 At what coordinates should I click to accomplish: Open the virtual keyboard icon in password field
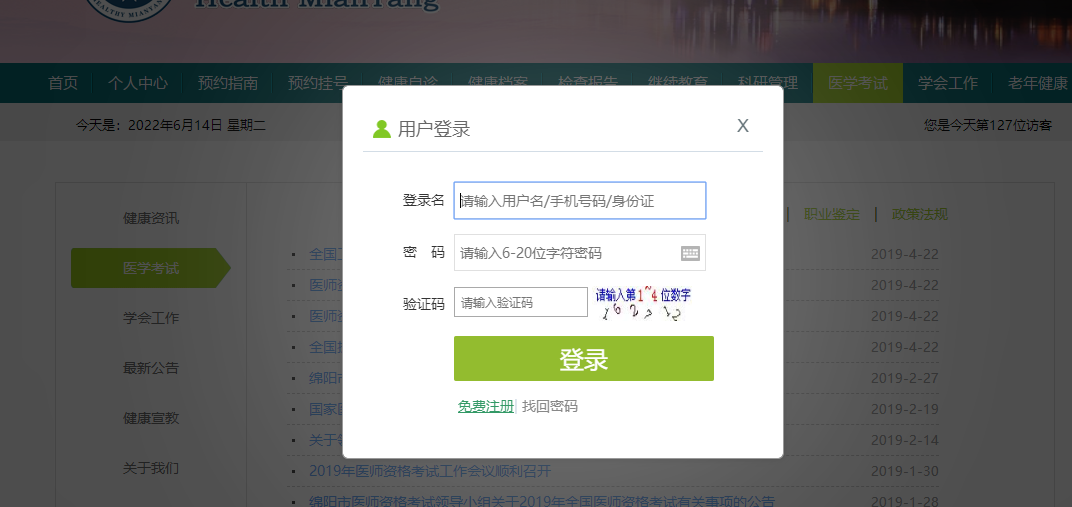[x=690, y=253]
